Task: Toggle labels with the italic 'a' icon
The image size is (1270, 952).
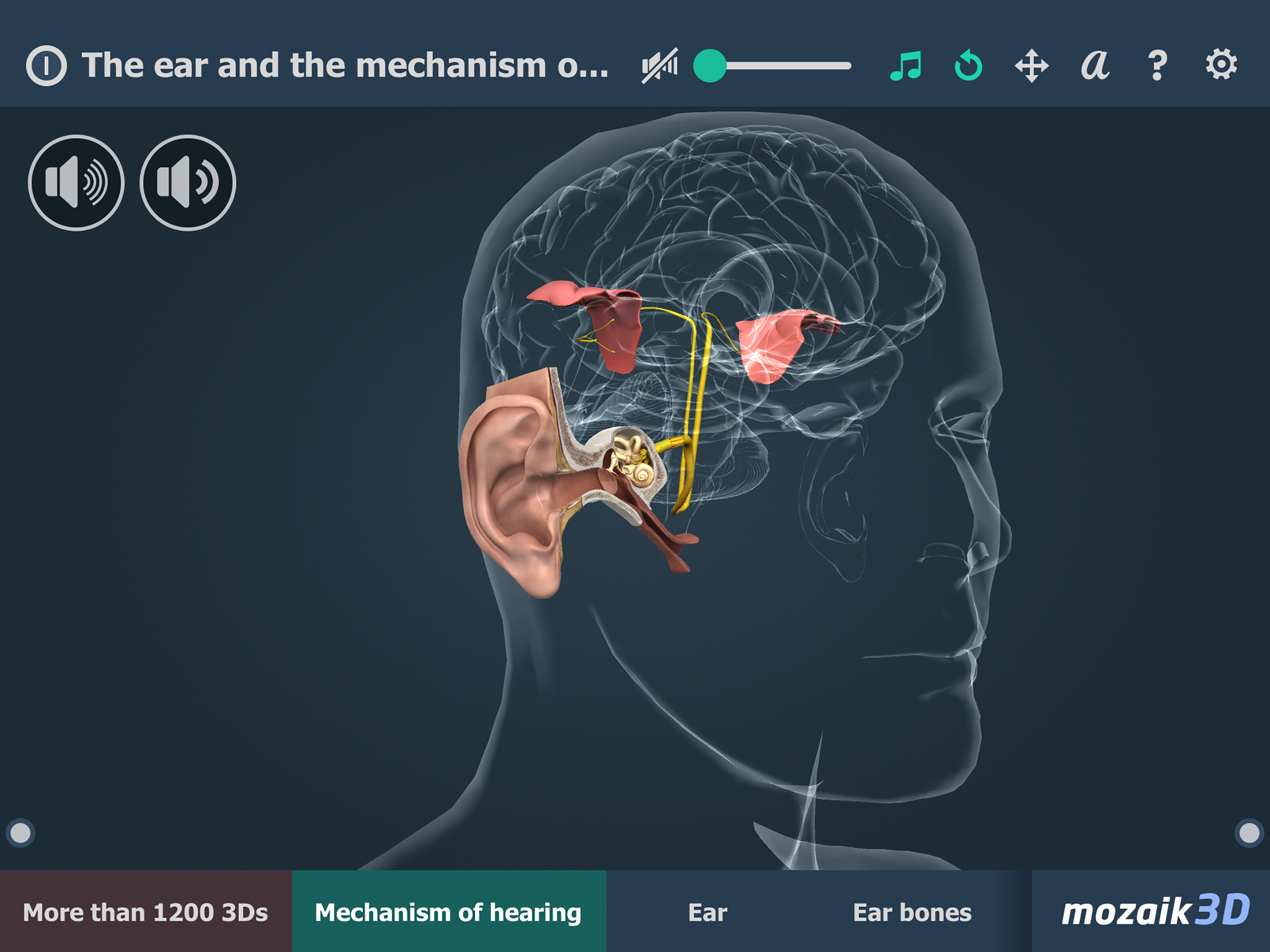Action: [x=1095, y=65]
